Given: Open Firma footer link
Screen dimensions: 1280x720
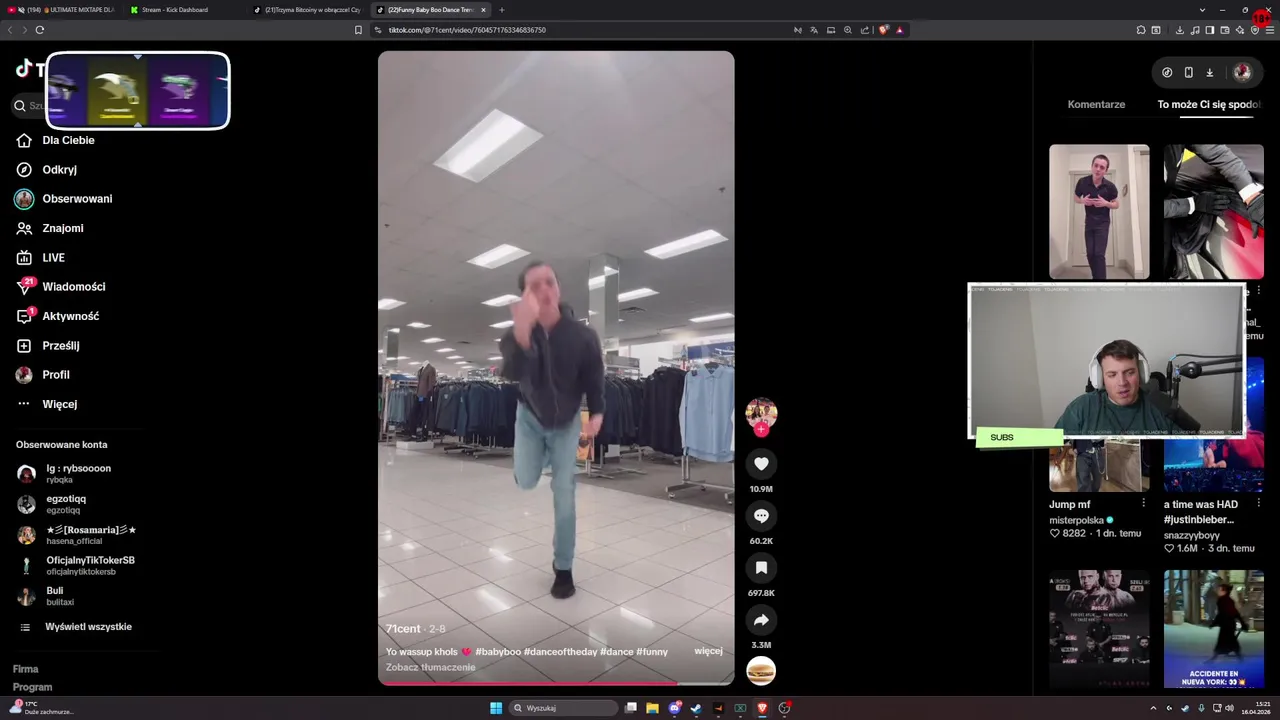Looking at the screenshot, I should coord(25,669).
